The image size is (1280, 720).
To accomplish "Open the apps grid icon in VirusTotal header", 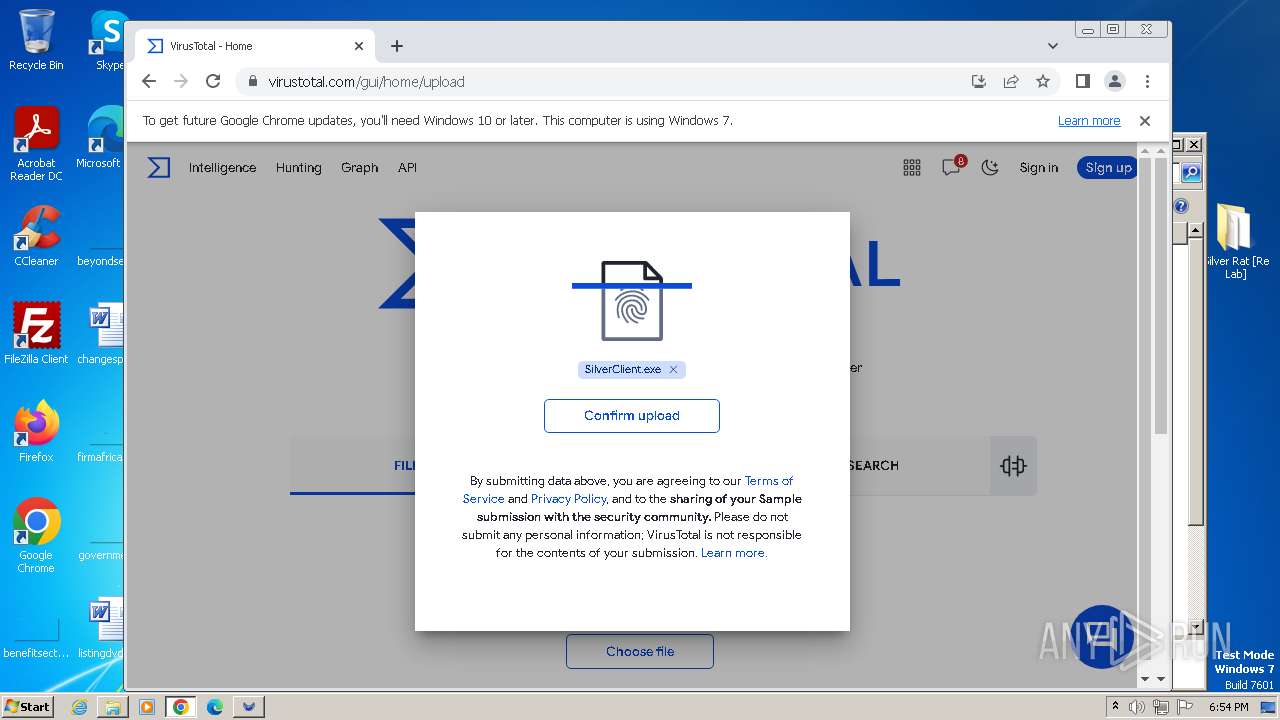I will click(912, 168).
